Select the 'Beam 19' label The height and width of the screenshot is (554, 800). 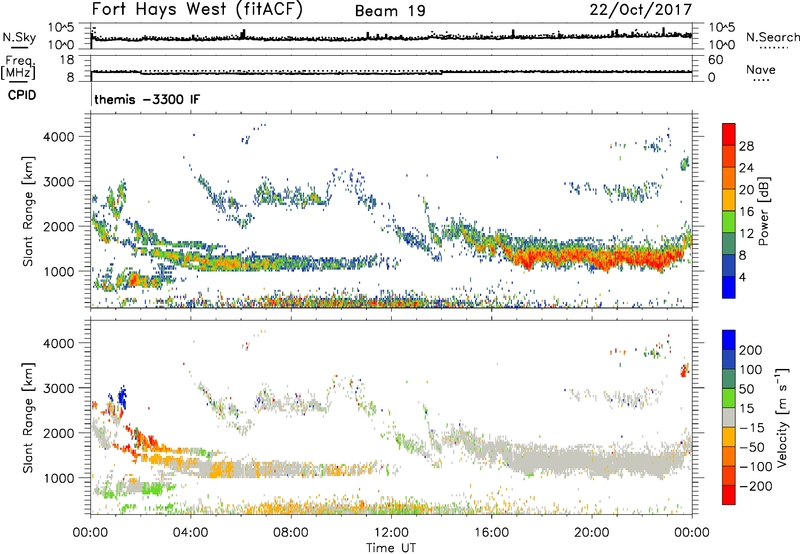pos(390,11)
